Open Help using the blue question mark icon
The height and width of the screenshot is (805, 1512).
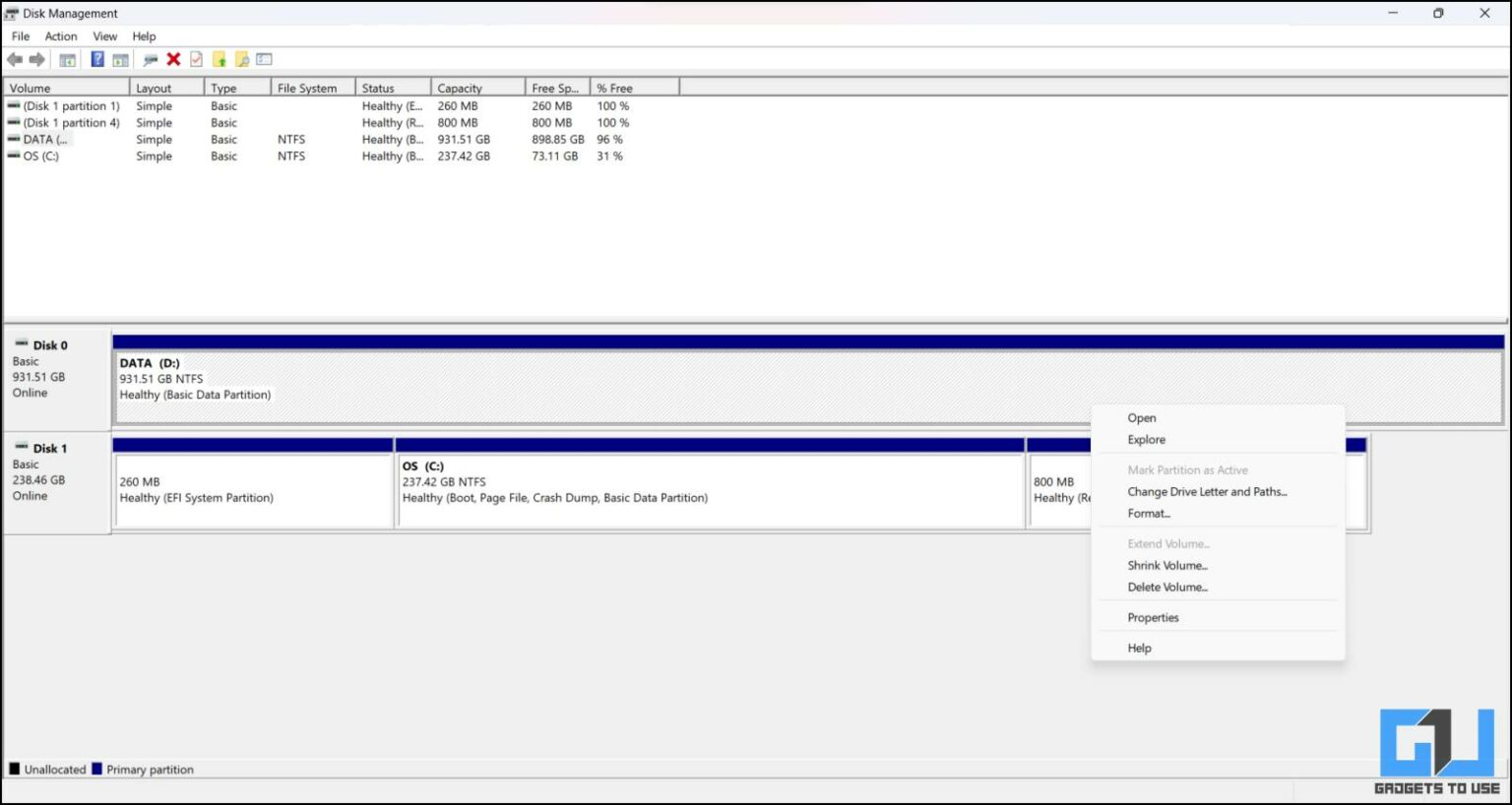coord(97,59)
